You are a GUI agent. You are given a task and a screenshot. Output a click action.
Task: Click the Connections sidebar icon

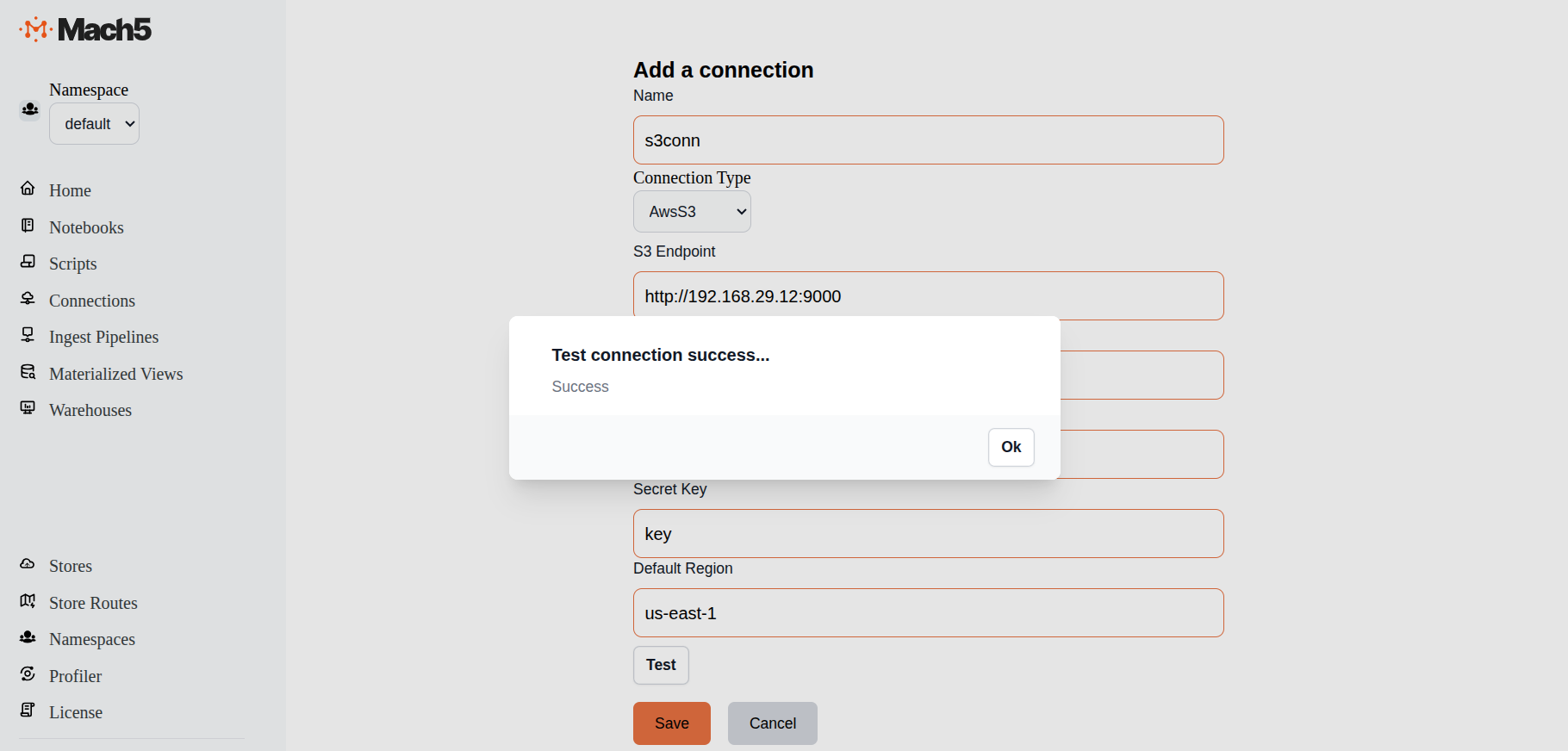(28, 299)
